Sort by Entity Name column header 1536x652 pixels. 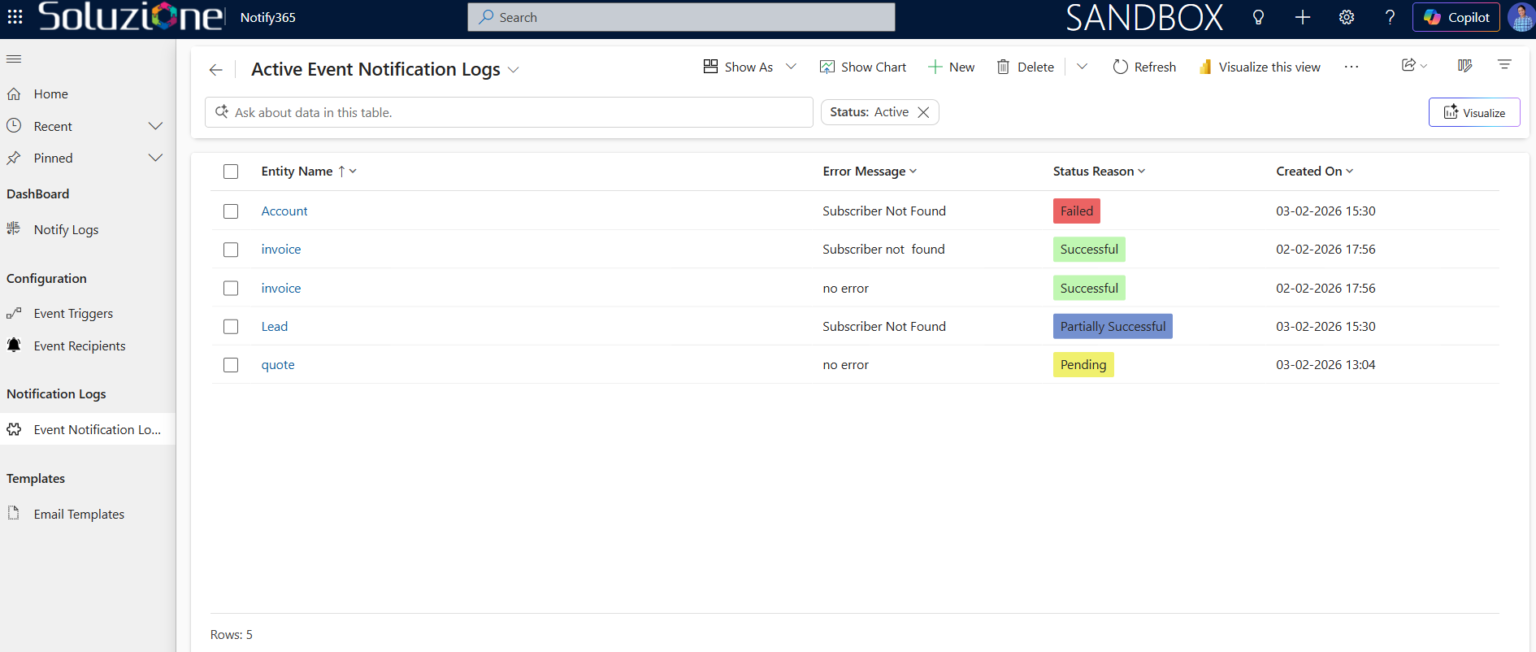click(296, 171)
